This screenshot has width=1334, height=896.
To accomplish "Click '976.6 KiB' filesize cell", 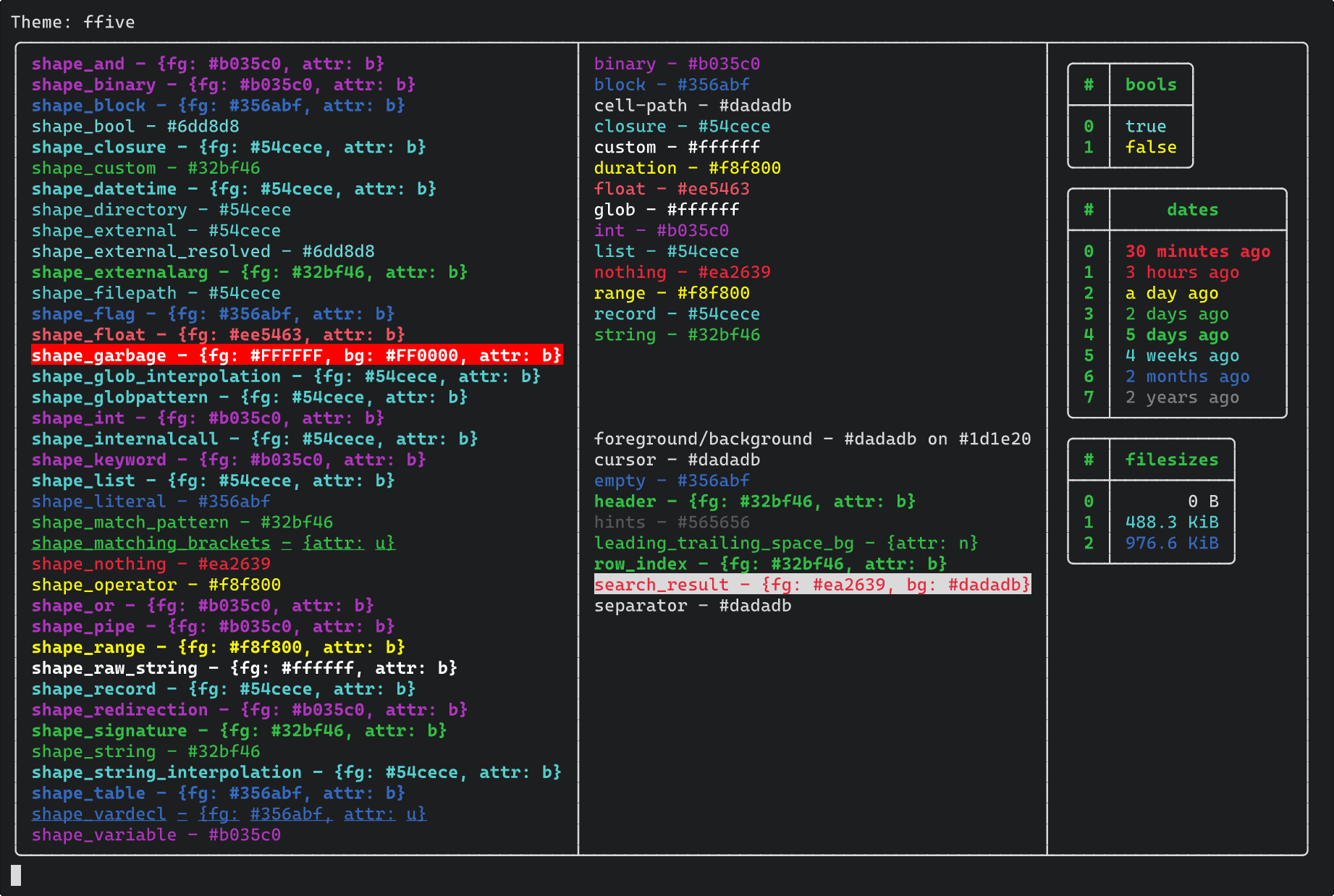I will tap(1172, 544).
